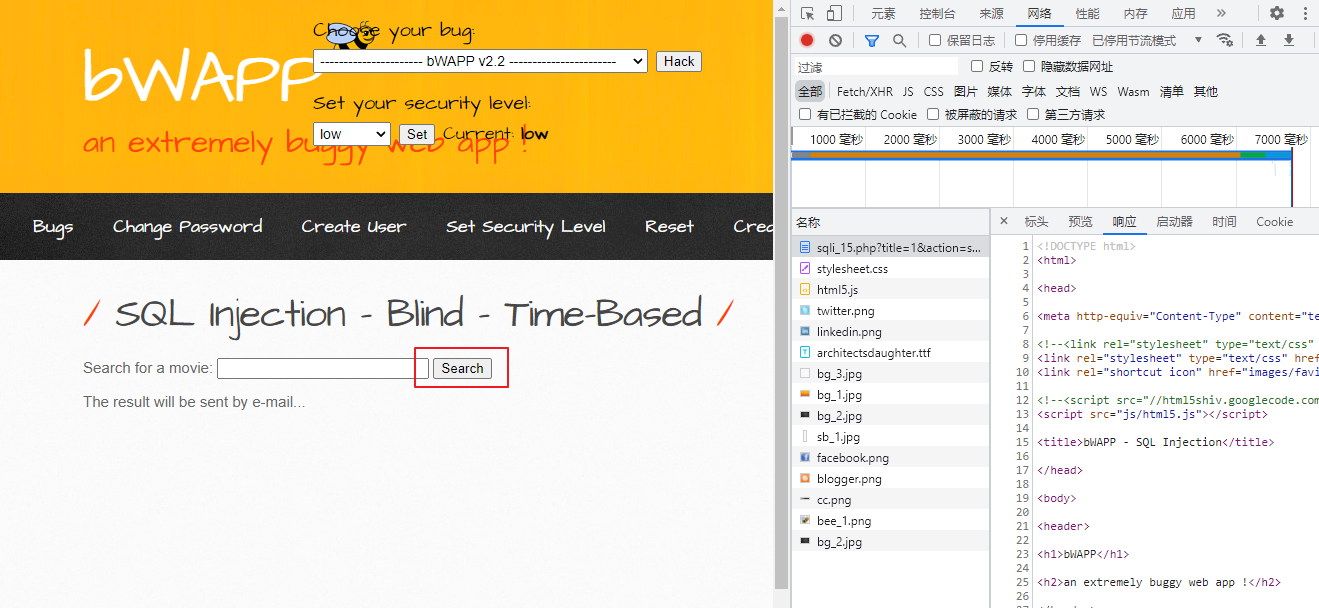The height and width of the screenshot is (608, 1319).
Task: Toggle the device toolbar icon
Action: (834, 13)
